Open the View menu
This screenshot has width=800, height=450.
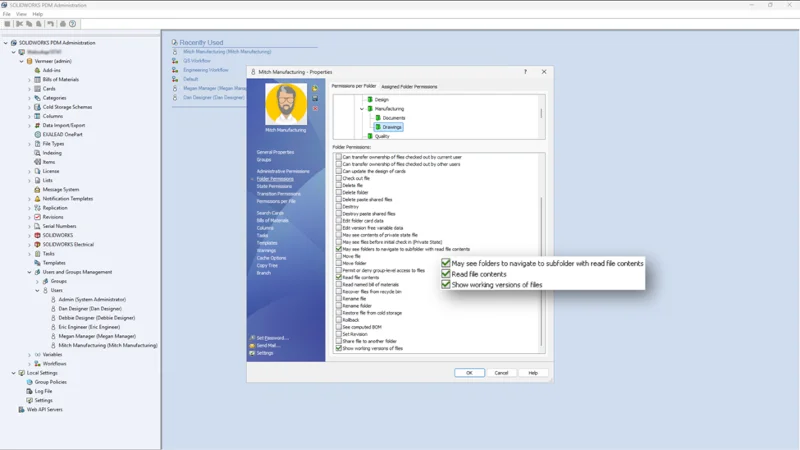pos(22,14)
